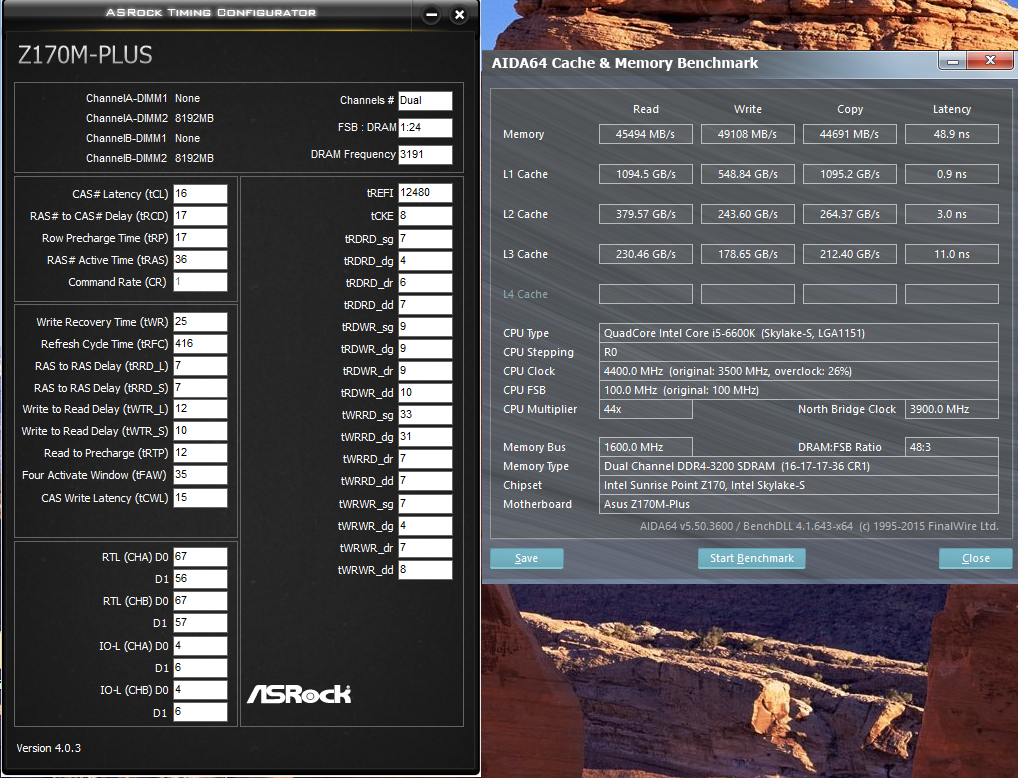Click Memory Write result 49108 MB/s

pyautogui.click(x=747, y=134)
